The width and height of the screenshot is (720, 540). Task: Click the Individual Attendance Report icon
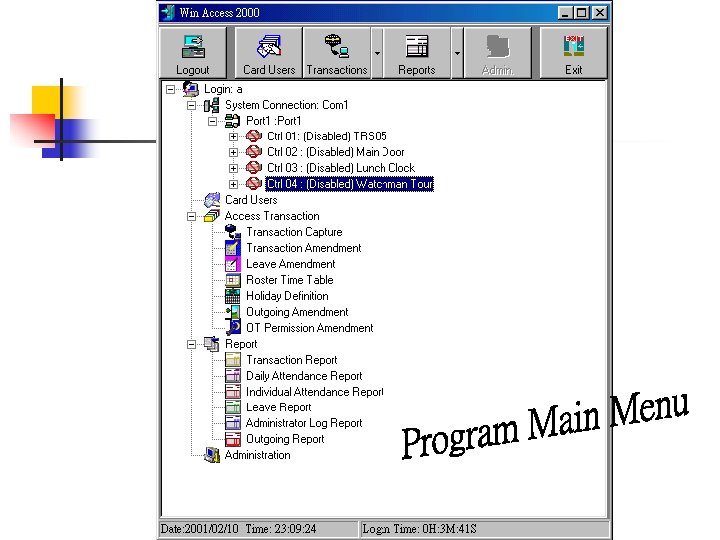pos(233,392)
